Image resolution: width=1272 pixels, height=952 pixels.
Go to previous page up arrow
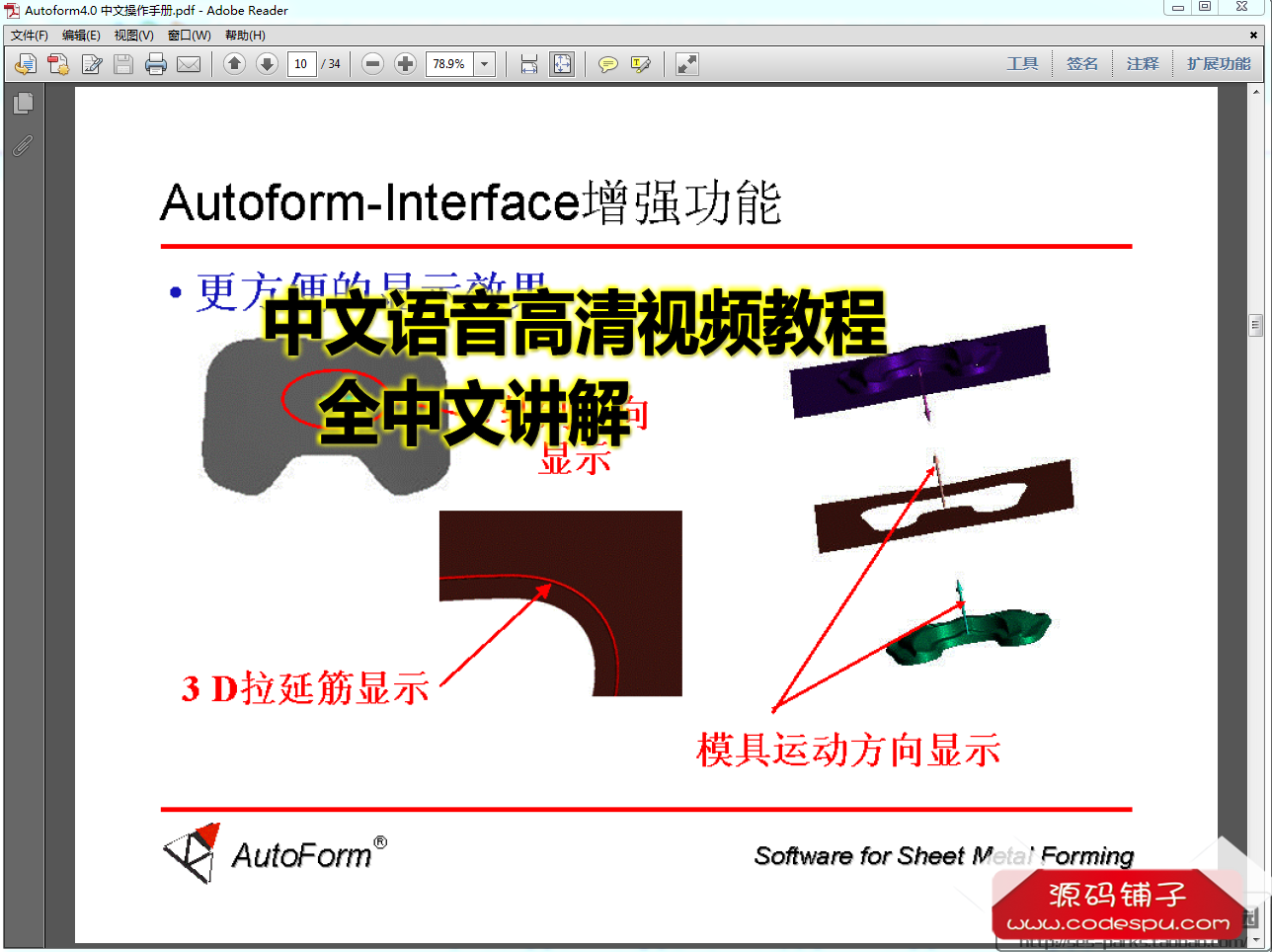234,64
